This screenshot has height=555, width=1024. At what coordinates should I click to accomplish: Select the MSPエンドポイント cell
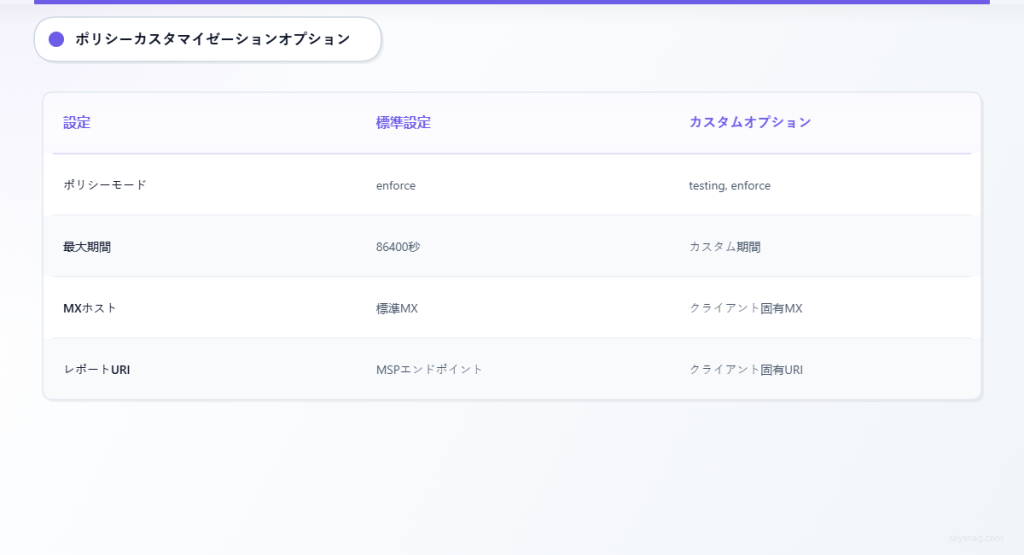429,370
